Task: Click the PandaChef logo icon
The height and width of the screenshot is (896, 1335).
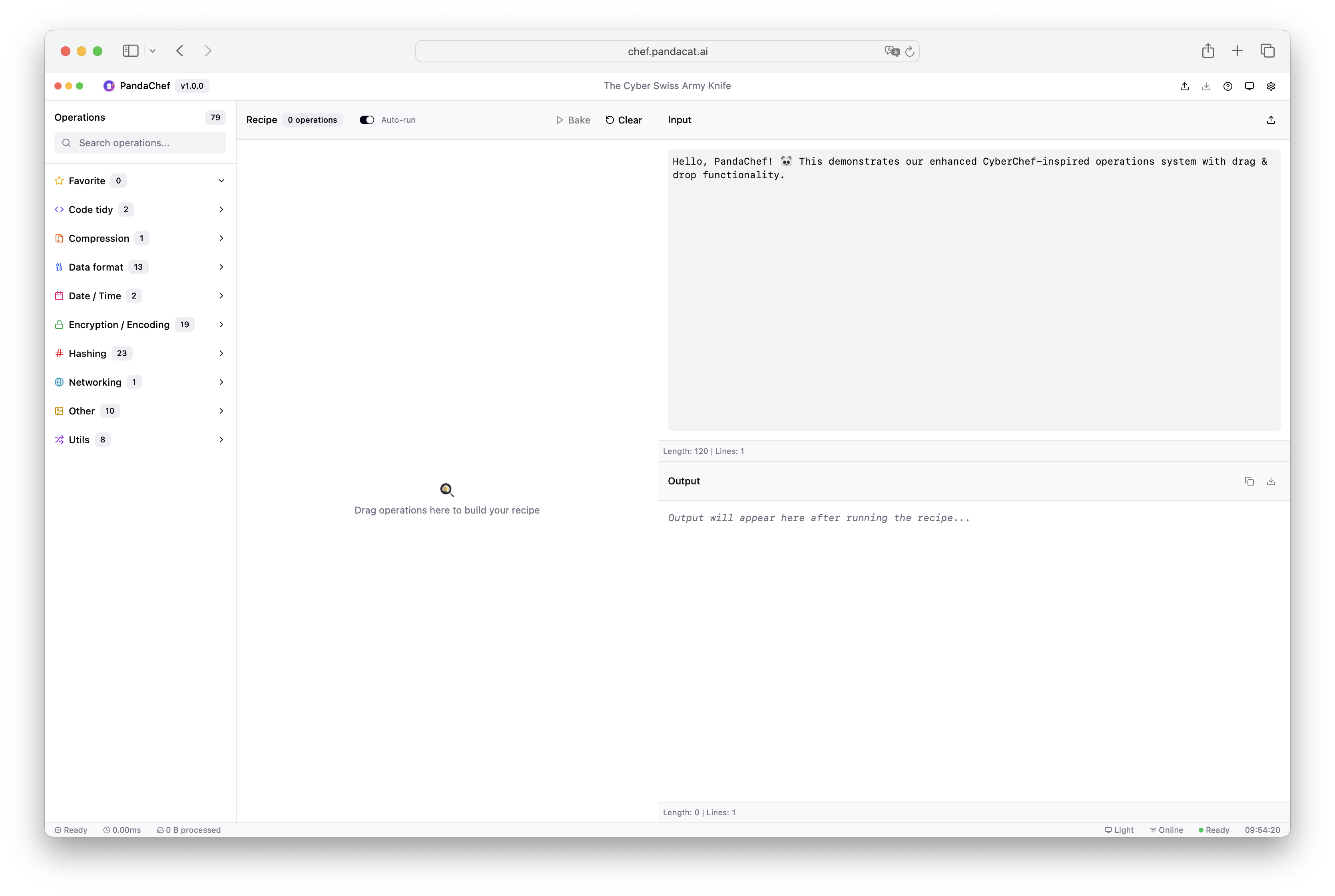Action: (x=109, y=86)
